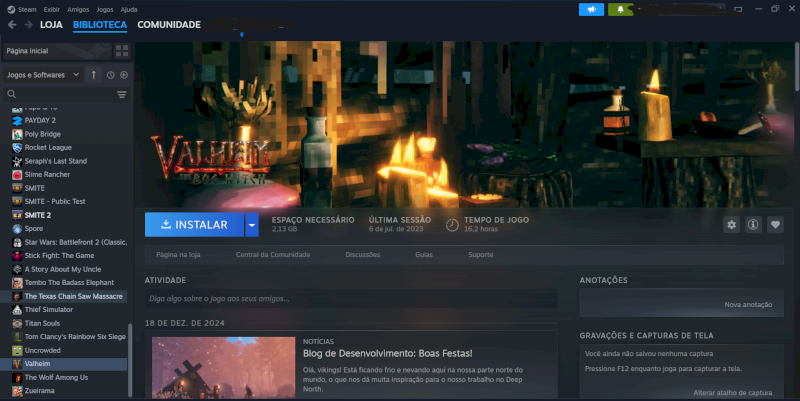The height and width of the screenshot is (401, 800).
Task: Click the sort ascending arrow icon
Action: click(x=93, y=75)
